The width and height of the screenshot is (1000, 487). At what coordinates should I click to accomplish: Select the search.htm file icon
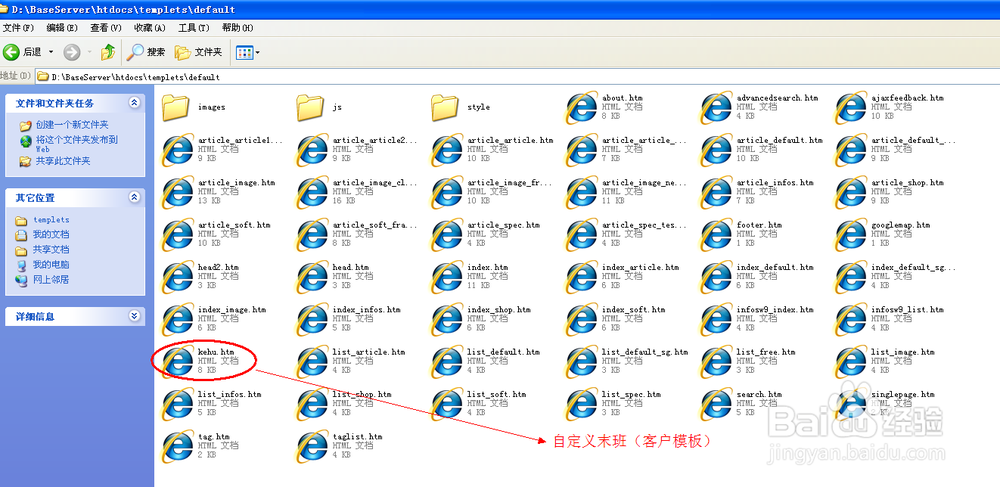[716, 404]
